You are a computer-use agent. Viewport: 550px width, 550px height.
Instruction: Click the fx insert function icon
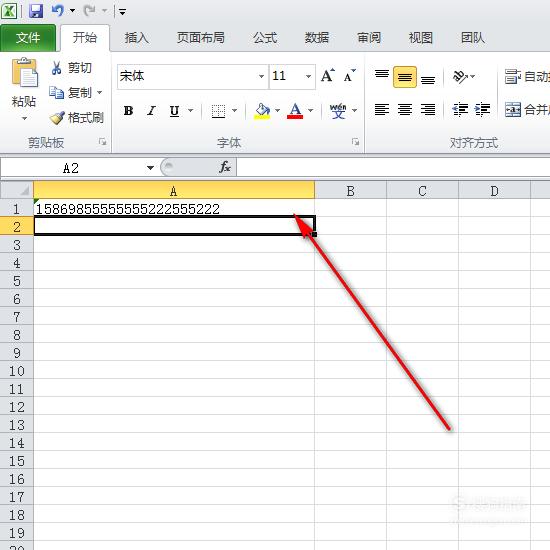(x=224, y=167)
